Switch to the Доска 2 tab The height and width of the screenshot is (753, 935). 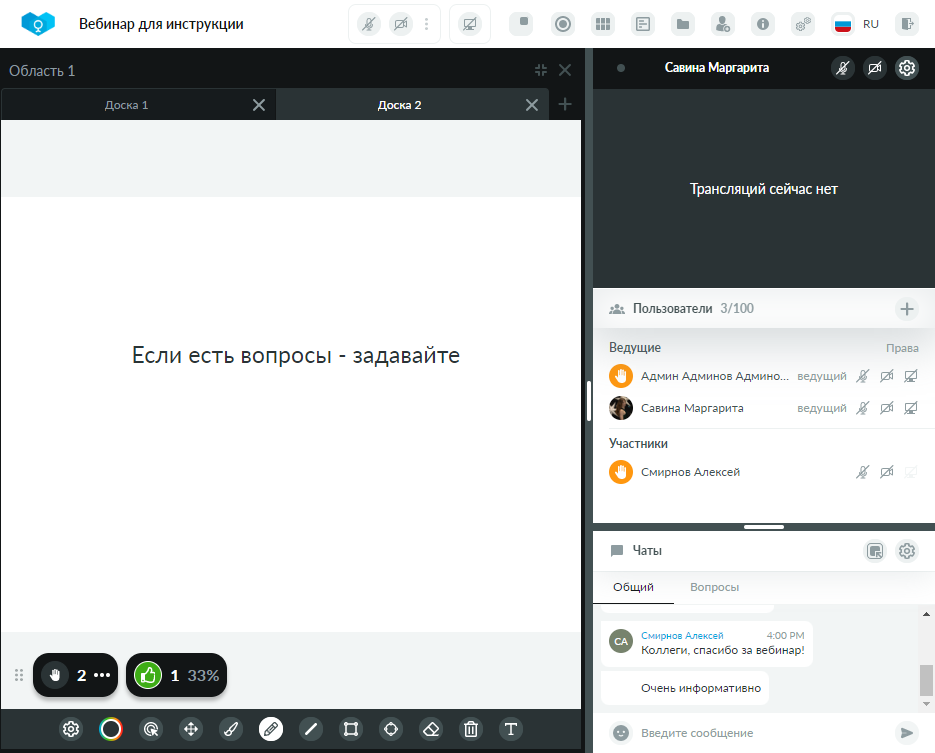[x=400, y=105]
